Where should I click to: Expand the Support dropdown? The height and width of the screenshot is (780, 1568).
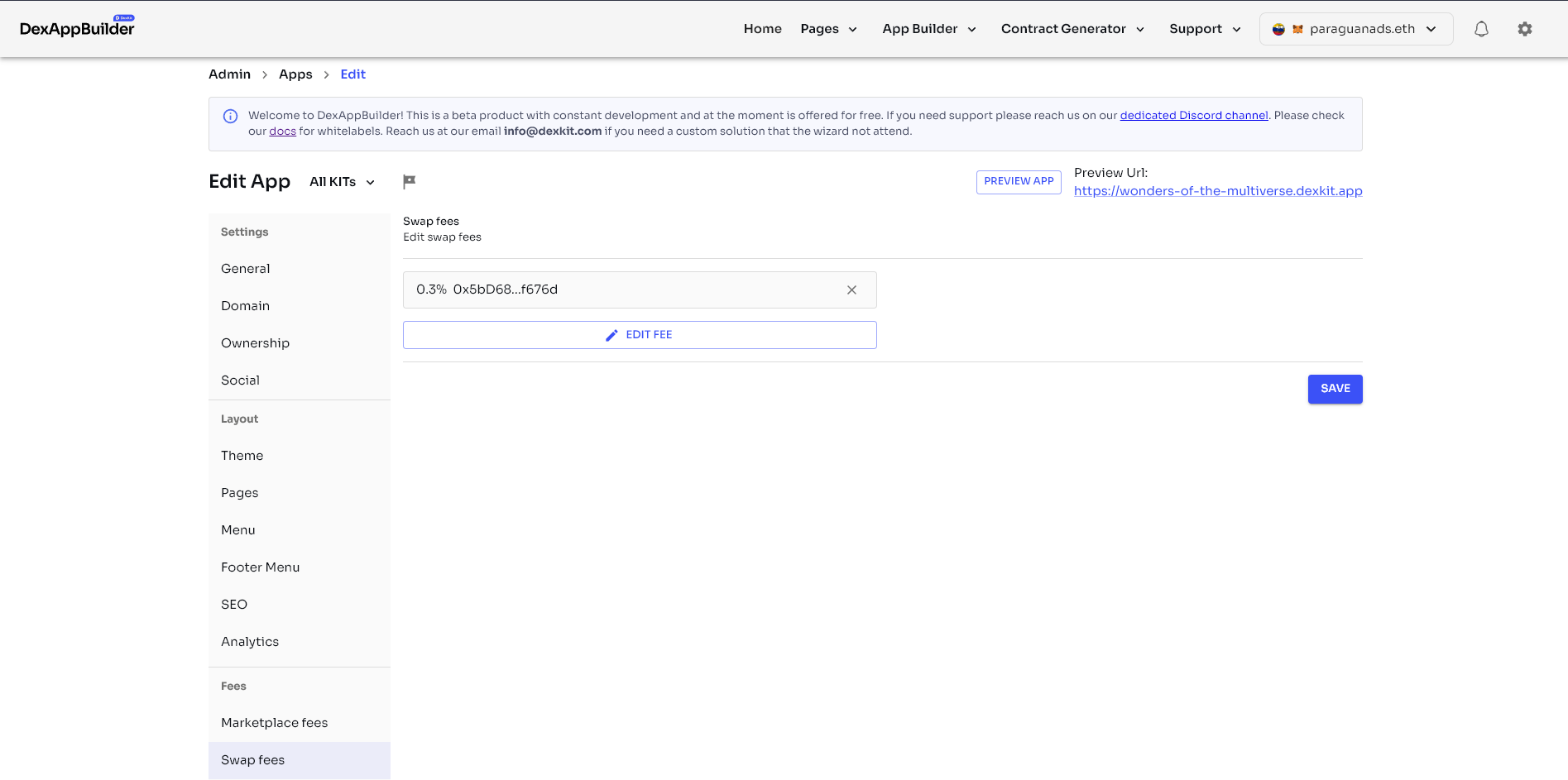click(x=1205, y=29)
